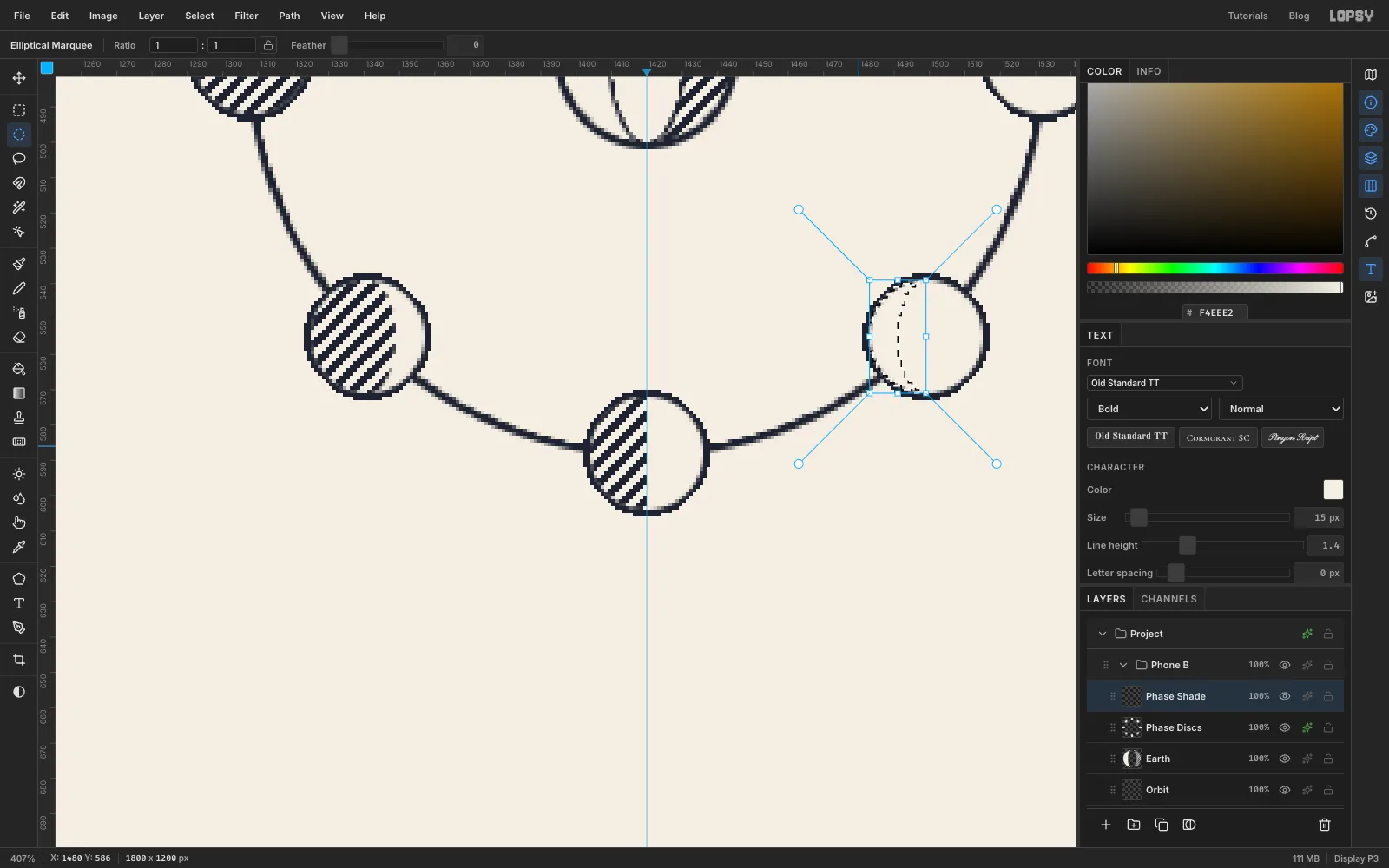Viewport: 1389px width, 868px height.
Task: Select the Shape polygon tool
Action: pyautogui.click(x=19, y=579)
